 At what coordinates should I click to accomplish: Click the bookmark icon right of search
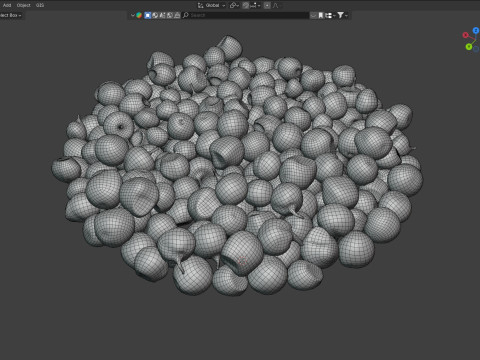pos(321,15)
